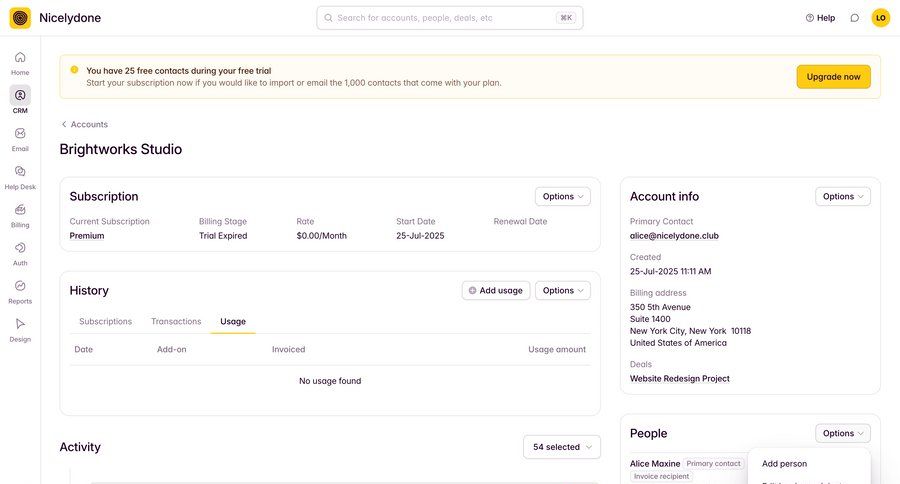Click the Invoiced column header
This screenshot has width=900, height=484.
click(x=289, y=349)
